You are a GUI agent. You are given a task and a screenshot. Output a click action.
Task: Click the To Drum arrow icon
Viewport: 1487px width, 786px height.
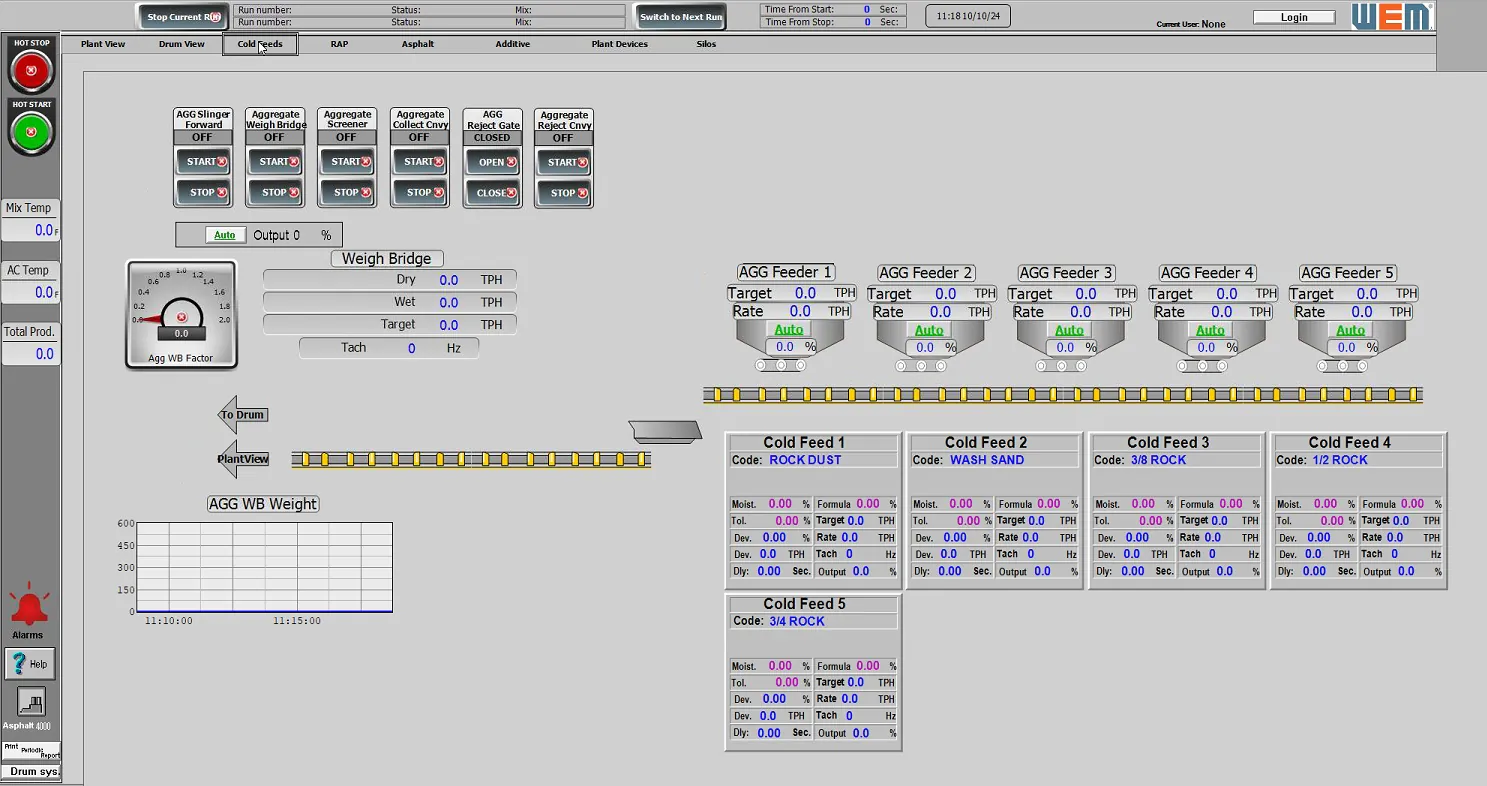pyautogui.click(x=242, y=415)
